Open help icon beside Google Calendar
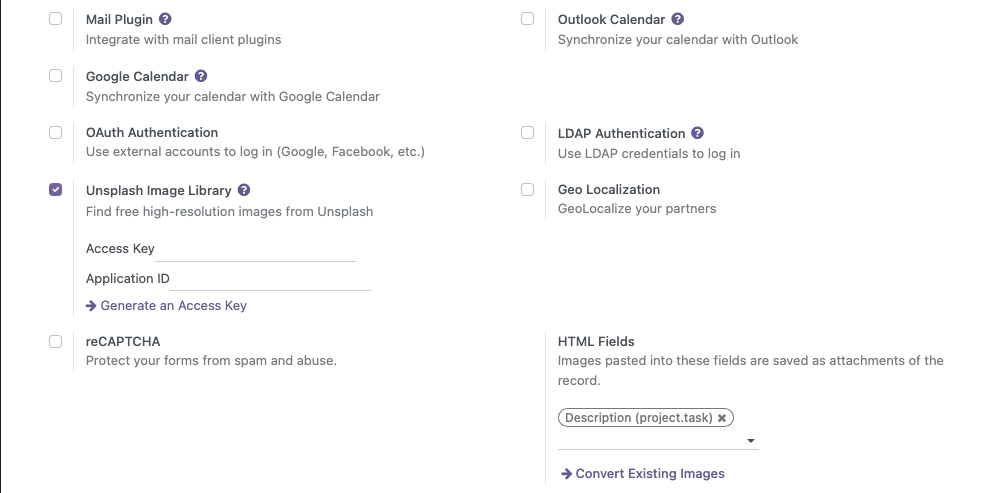 (201, 76)
